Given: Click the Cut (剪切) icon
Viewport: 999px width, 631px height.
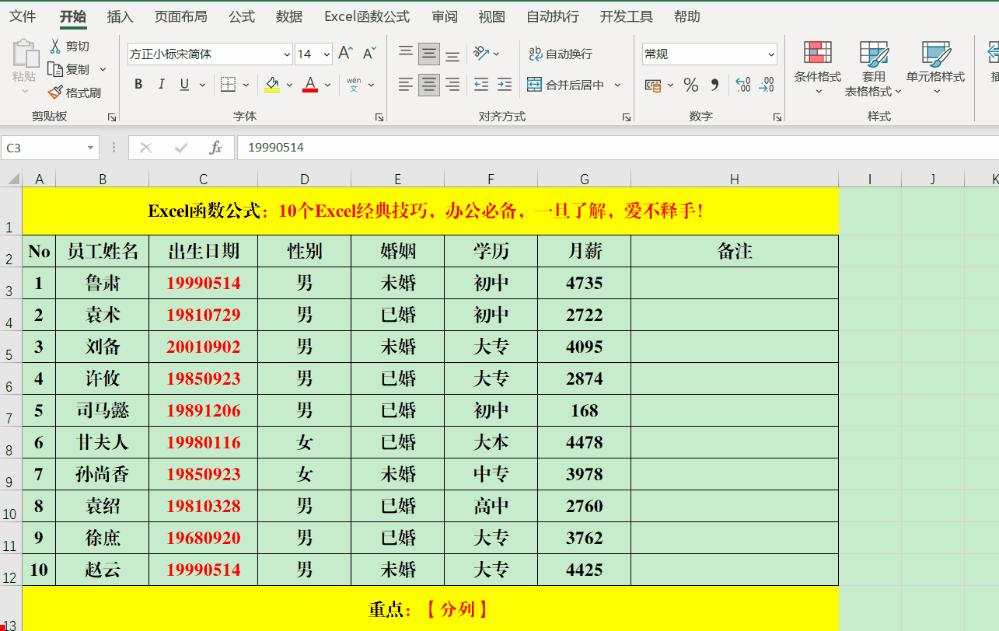Looking at the screenshot, I should (x=67, y=45).
